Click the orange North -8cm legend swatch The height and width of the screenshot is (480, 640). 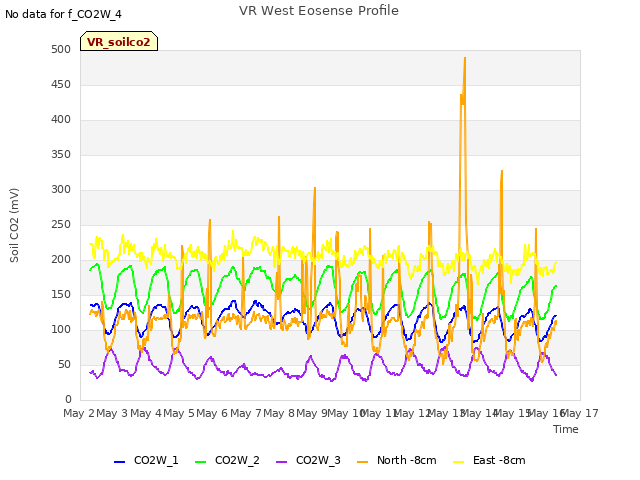click(x=362, y=461)
